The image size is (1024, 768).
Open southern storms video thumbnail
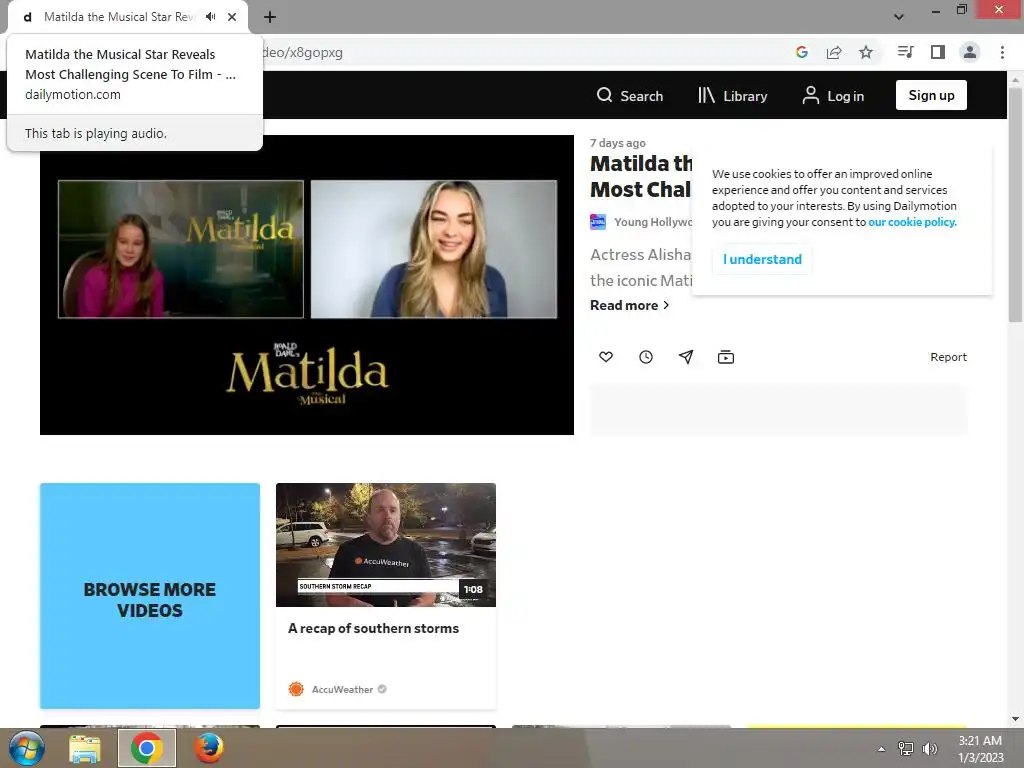tap(386, 545)
